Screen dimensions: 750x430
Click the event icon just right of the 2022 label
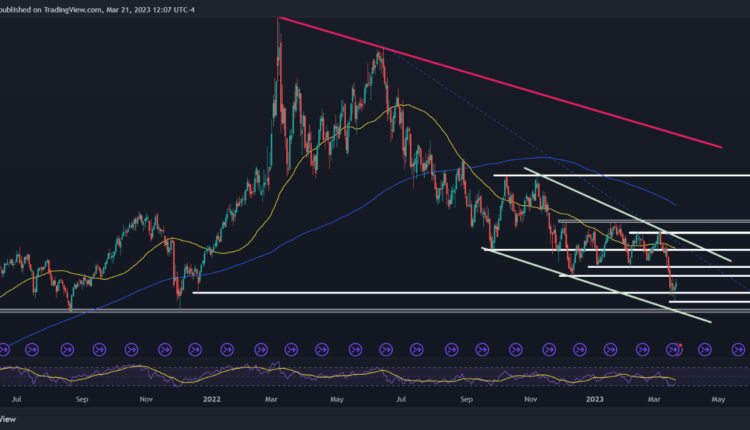(226, 349)
